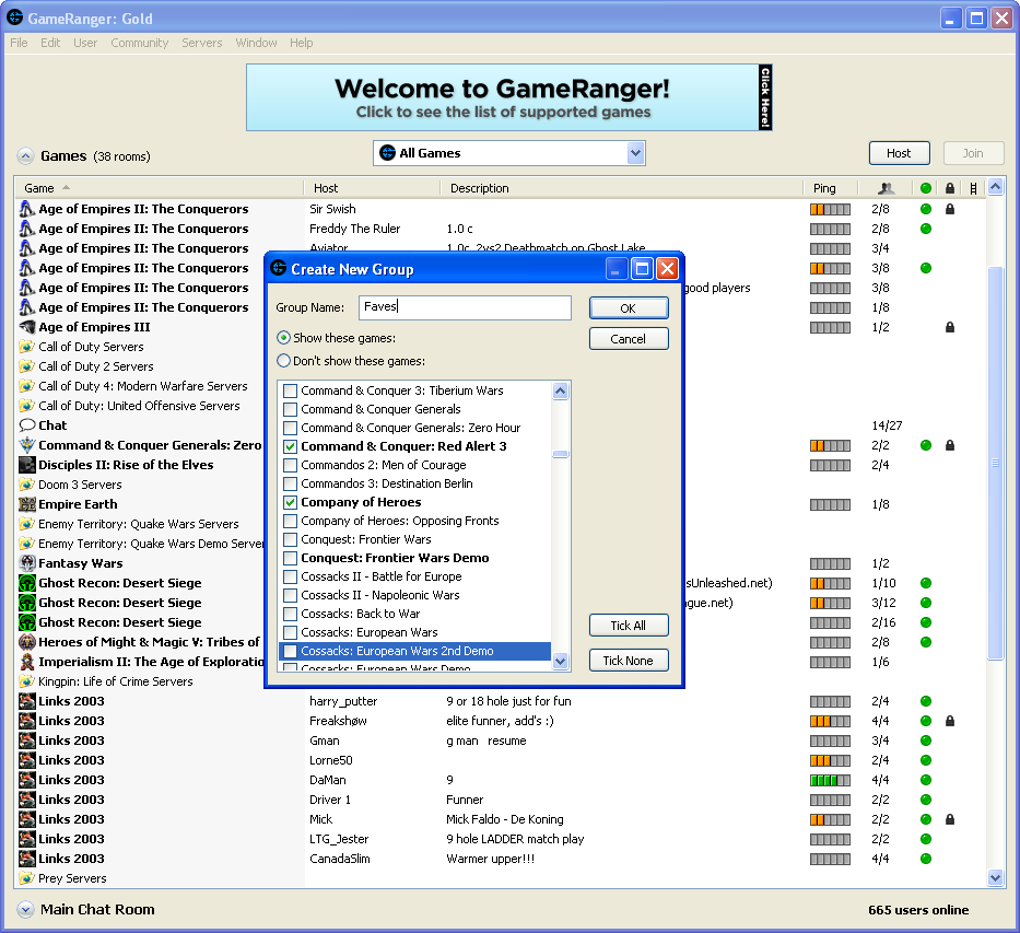Sort by the padlock column header icon

[950, 188]
